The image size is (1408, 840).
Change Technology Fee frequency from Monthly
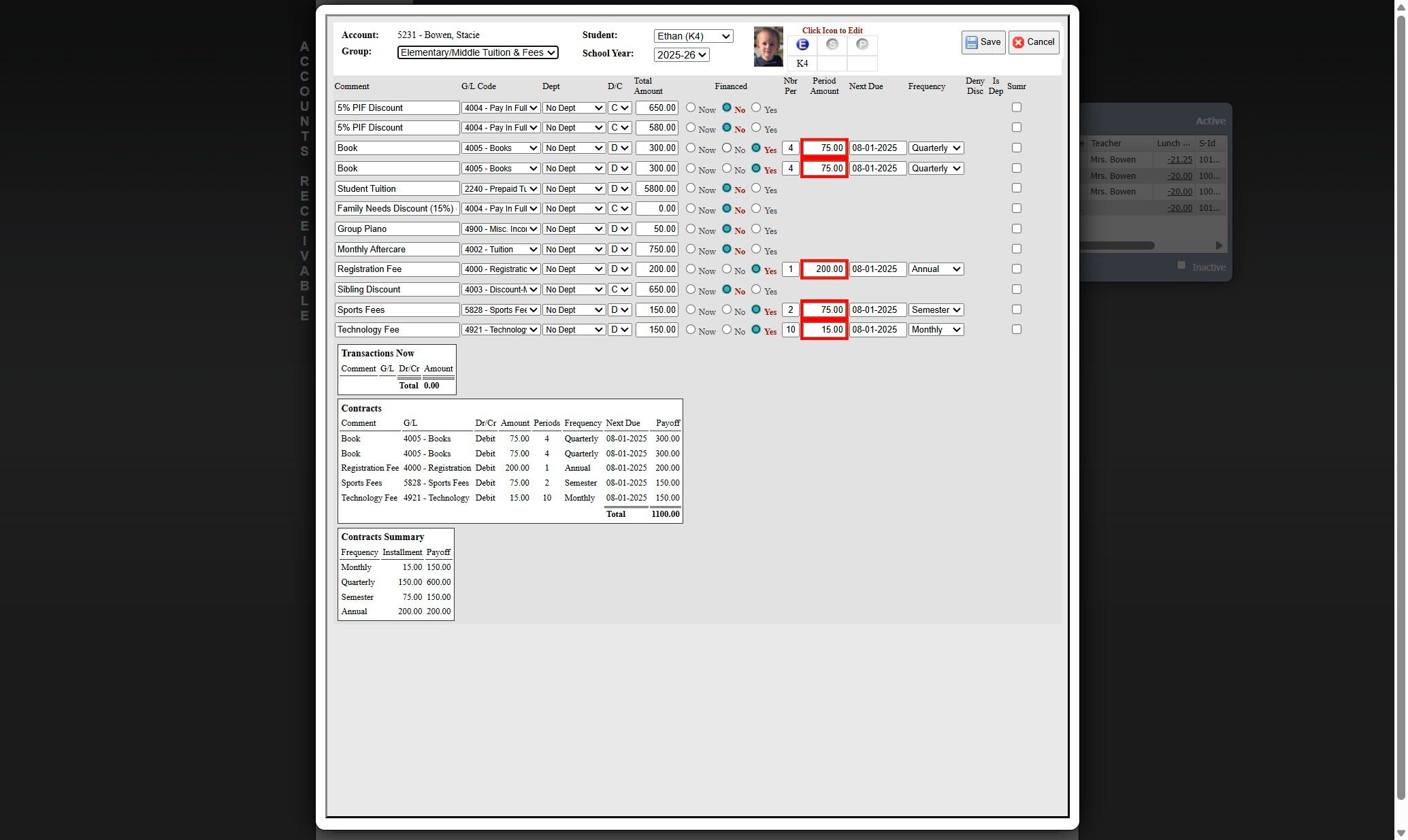(936, 330)
